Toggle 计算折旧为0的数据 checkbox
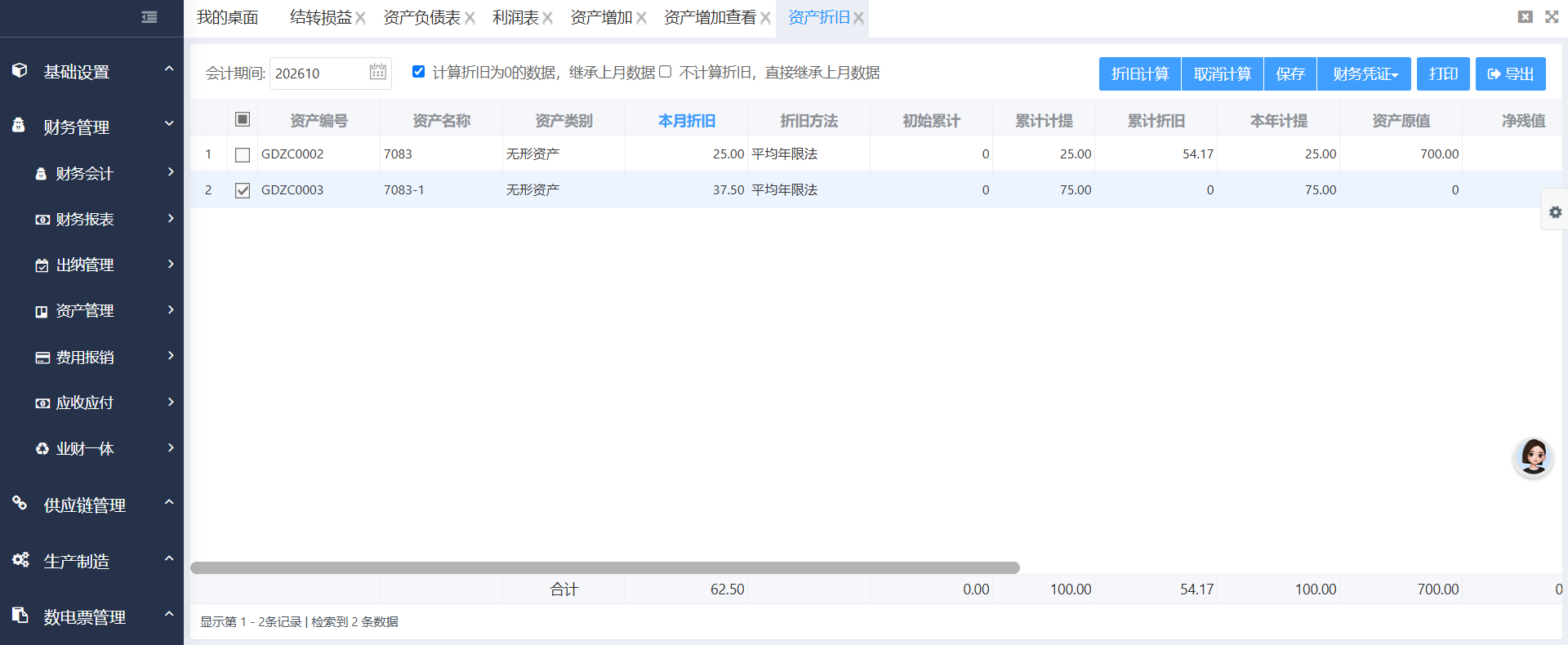The width and height of the screenshot is (1568, 645). point(418,72)
